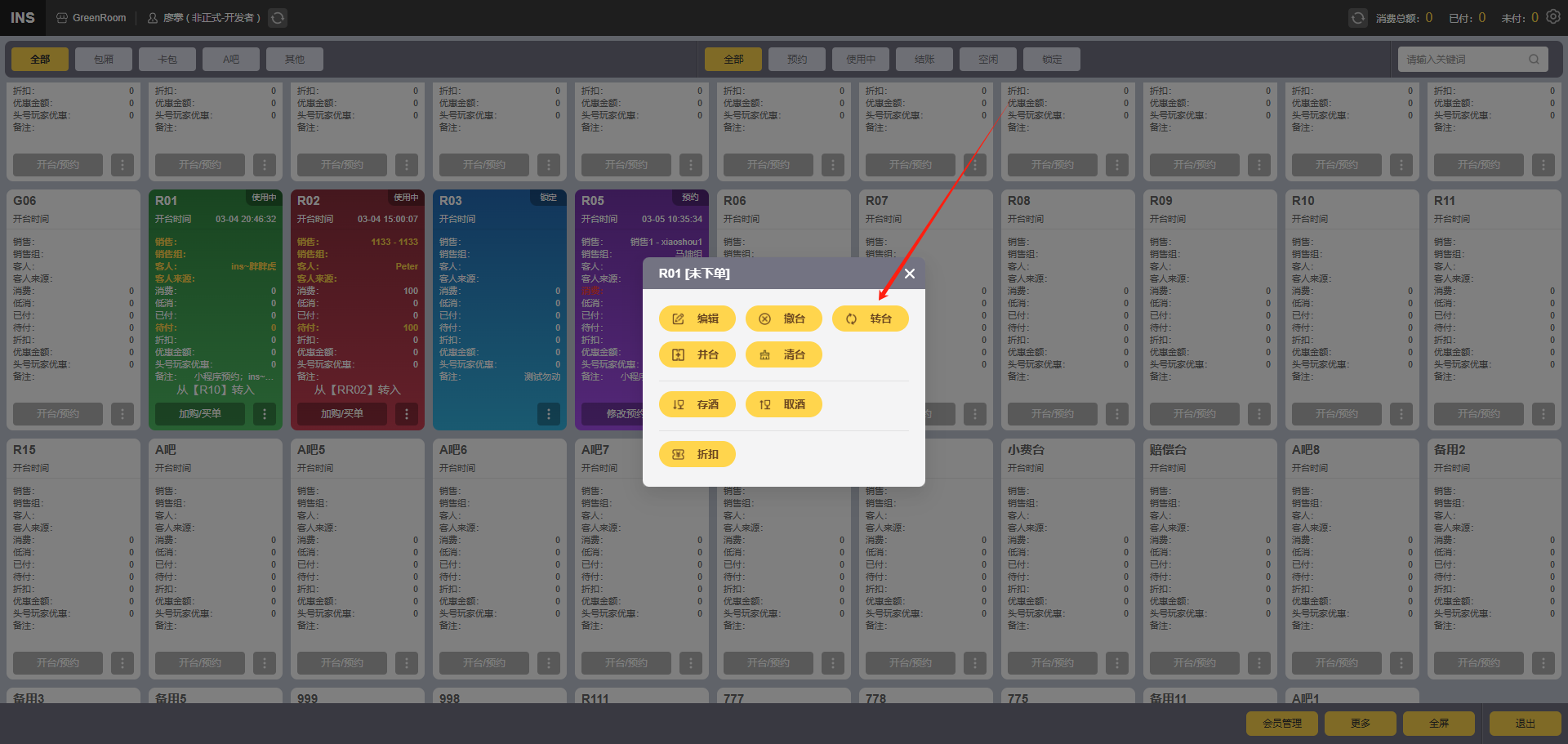The image size is (1568, 744).
Task: Select the A吧 tab
Action: pos(231,59)
